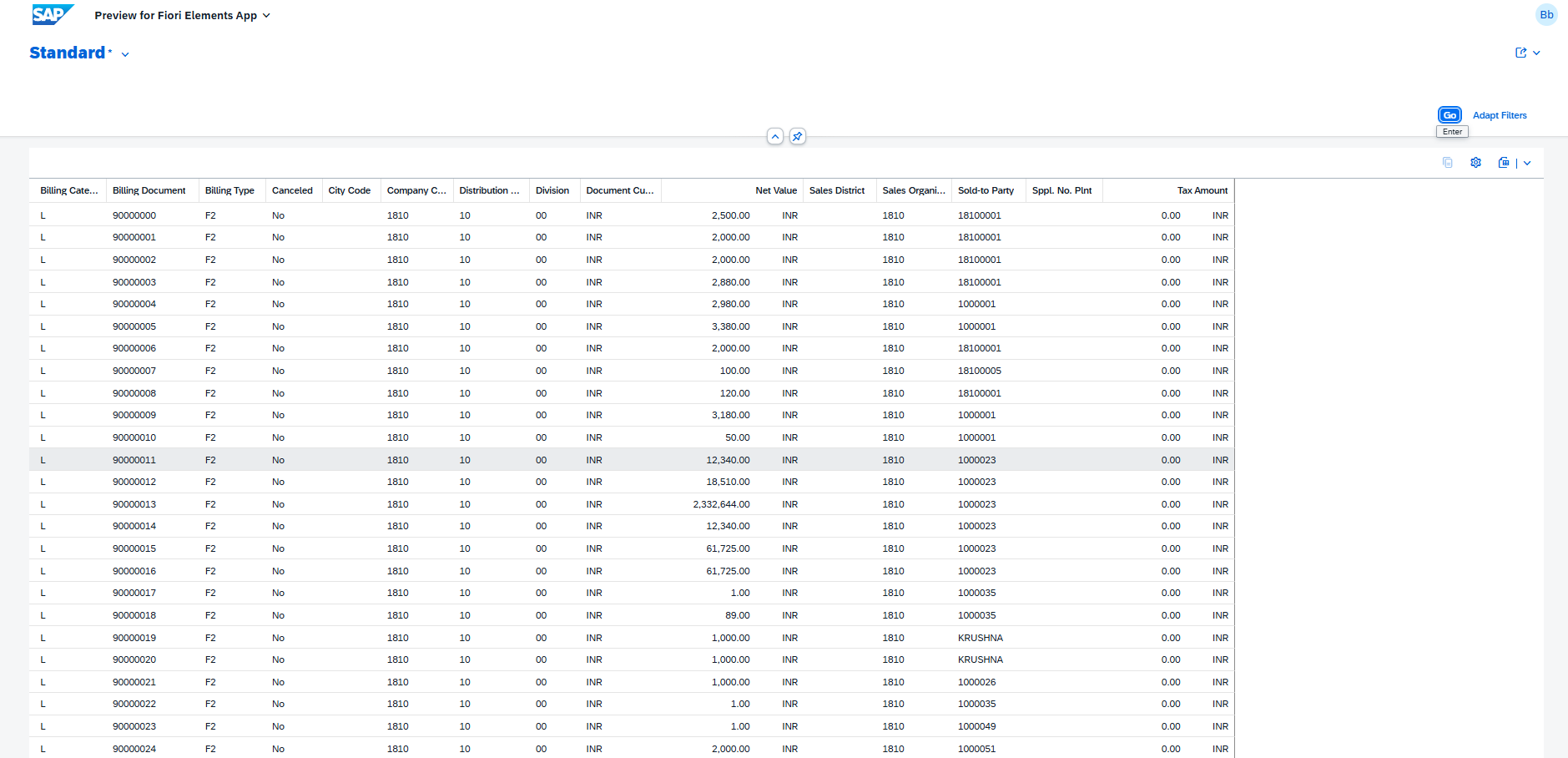Collapse the header with the up chevron

(775, 136)
